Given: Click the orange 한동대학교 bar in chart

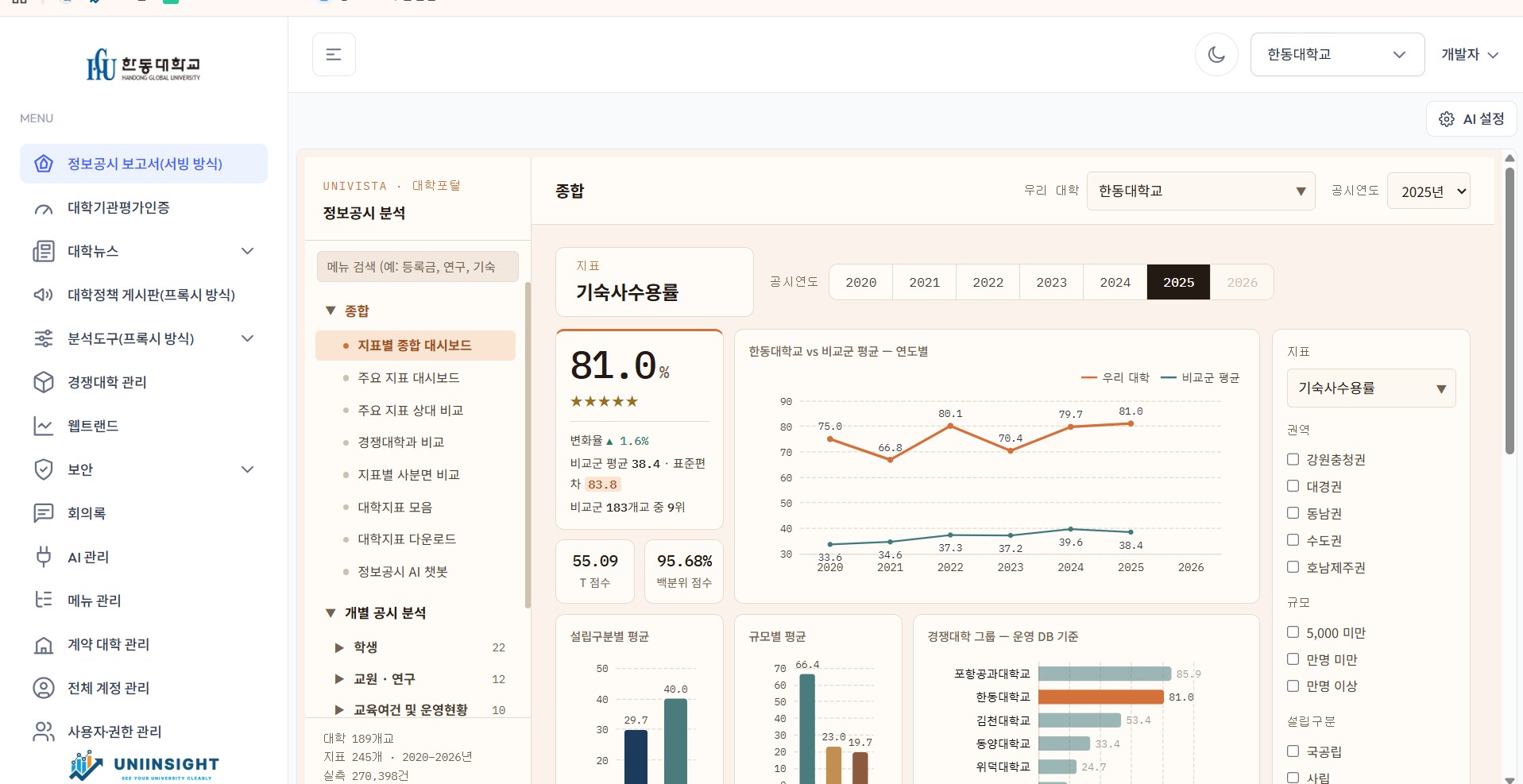Looking at the screenshot, I should 1100,697.
